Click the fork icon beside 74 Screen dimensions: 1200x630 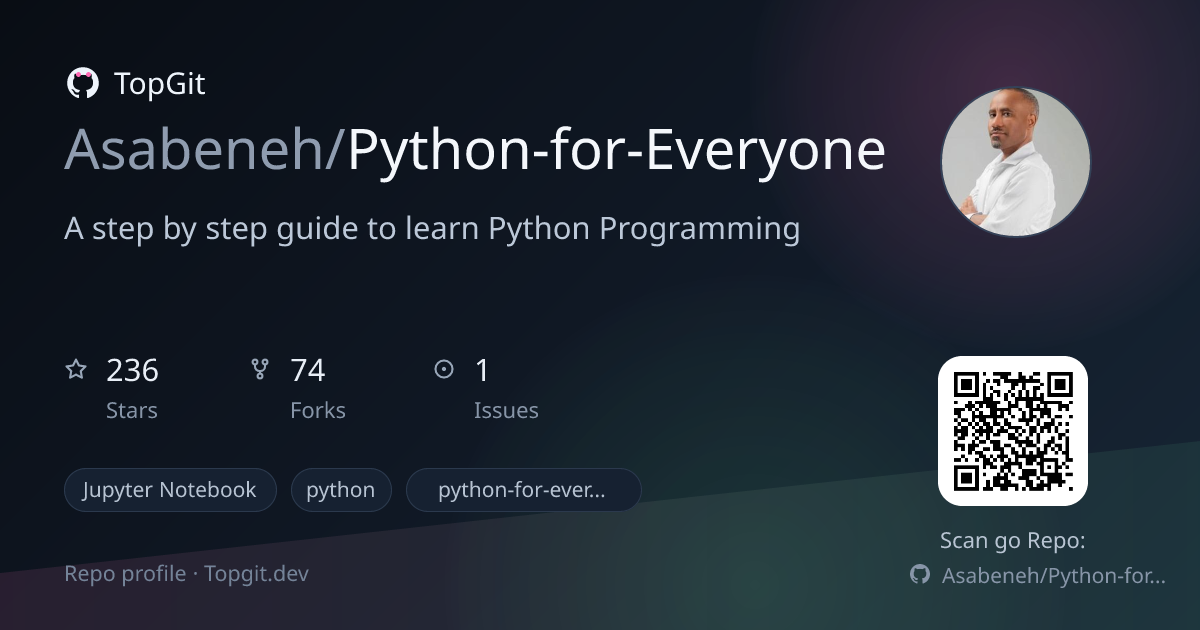point(260,370)
